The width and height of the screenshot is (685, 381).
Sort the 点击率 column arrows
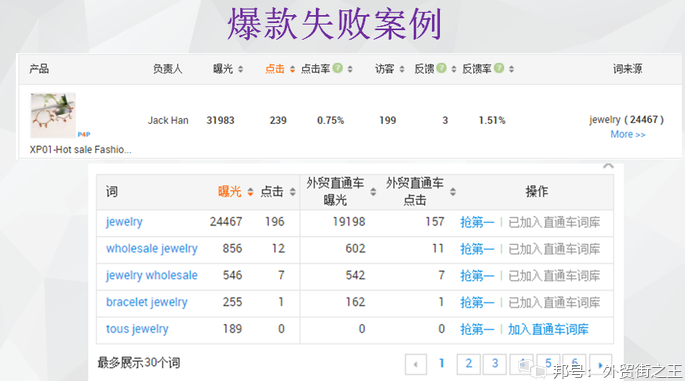coord(350,69)
